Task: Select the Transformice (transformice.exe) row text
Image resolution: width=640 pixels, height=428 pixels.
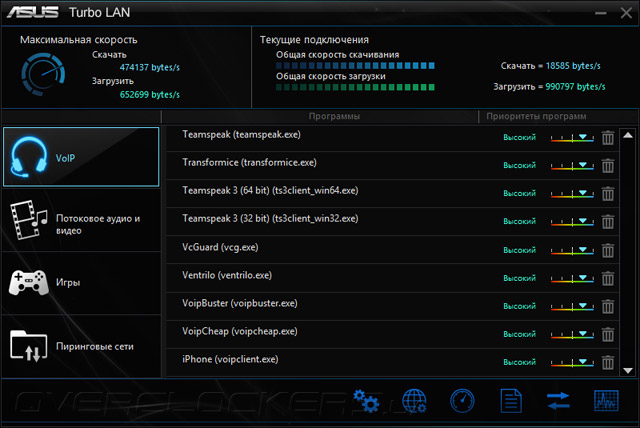Action: click(x=249, y=162)
